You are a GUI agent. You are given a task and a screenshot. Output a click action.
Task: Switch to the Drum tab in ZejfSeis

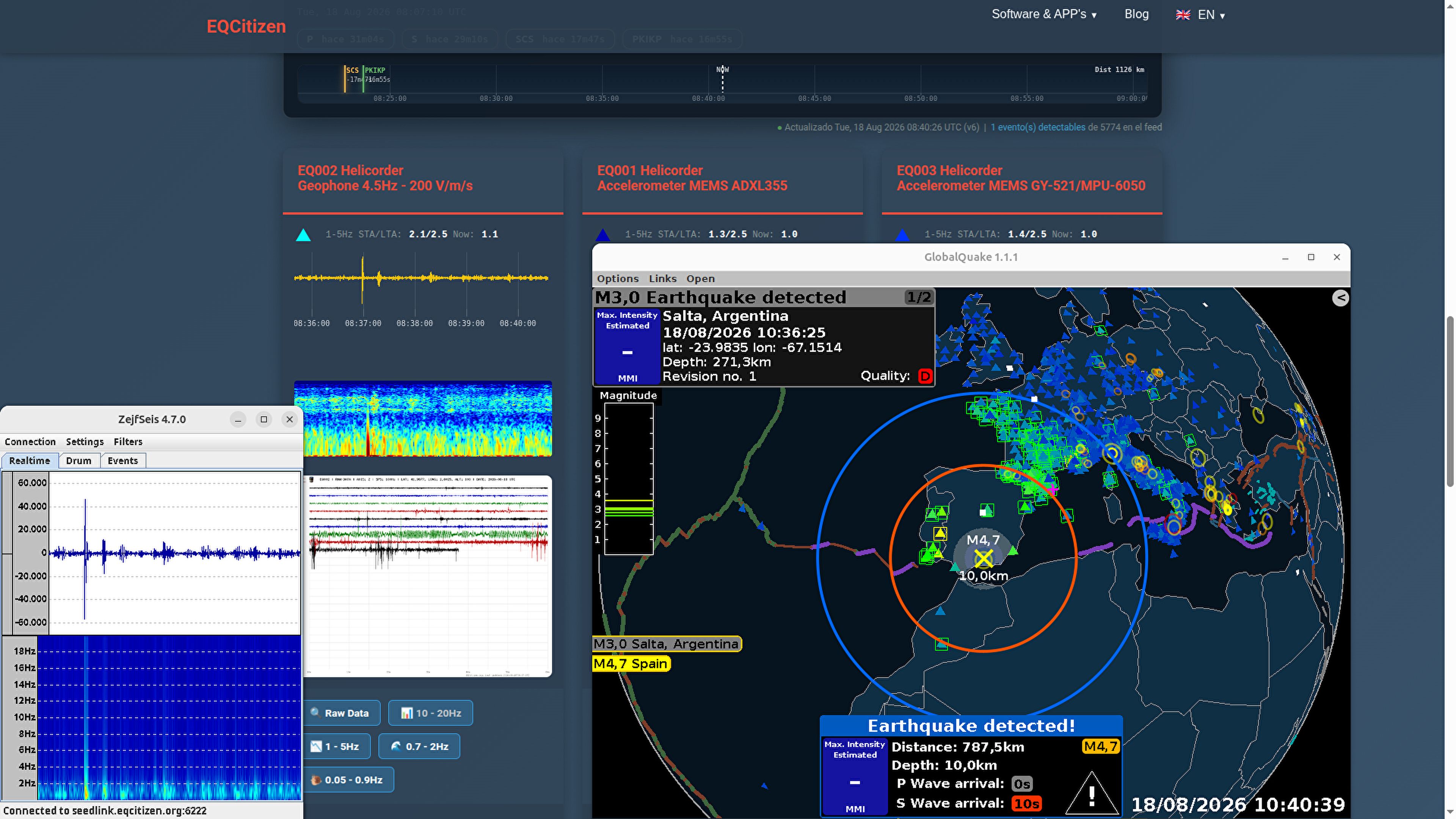pyautogui.click(x=78, y=461)
